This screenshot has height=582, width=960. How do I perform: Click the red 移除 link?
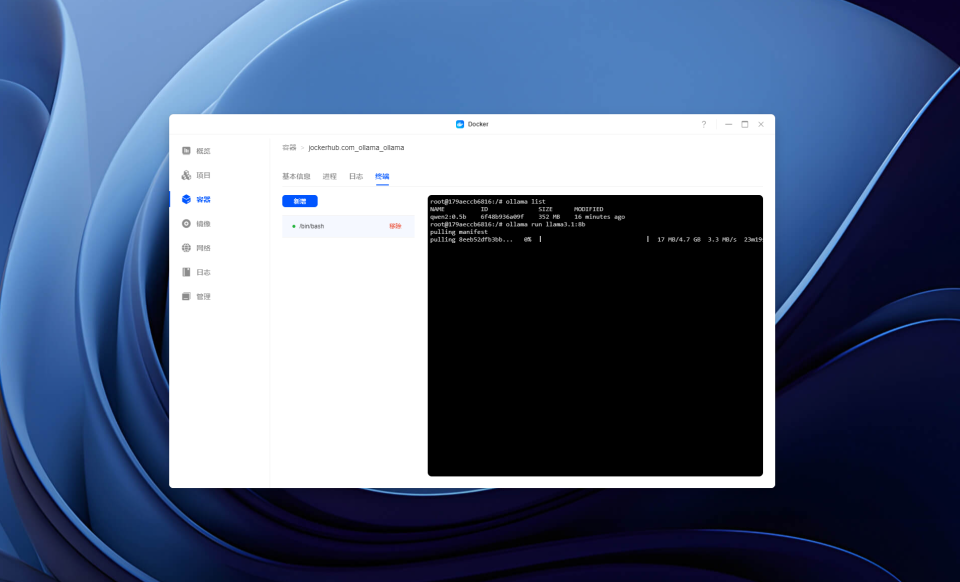[x=396, y=226]
